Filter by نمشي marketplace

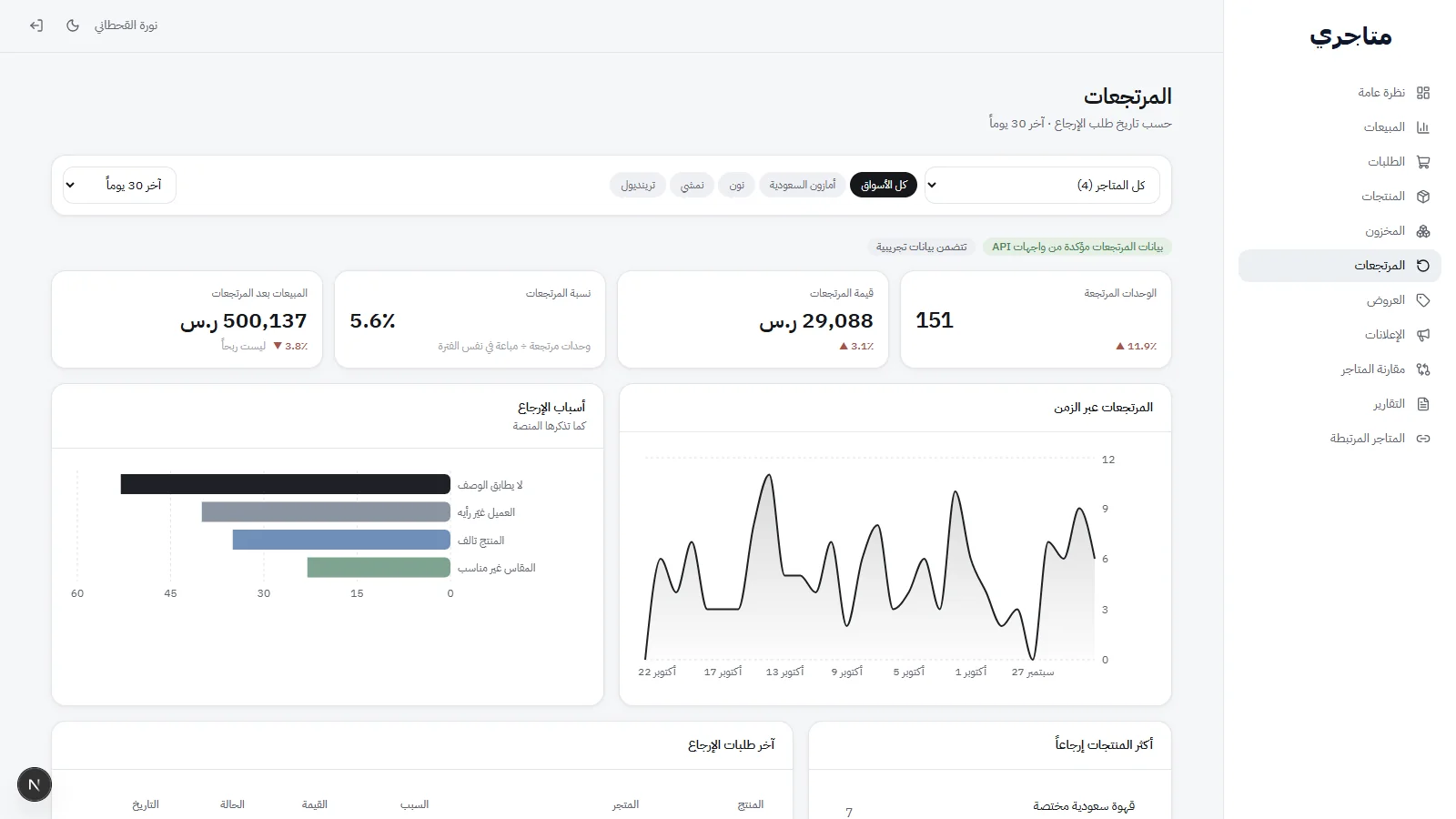(693, 186)
